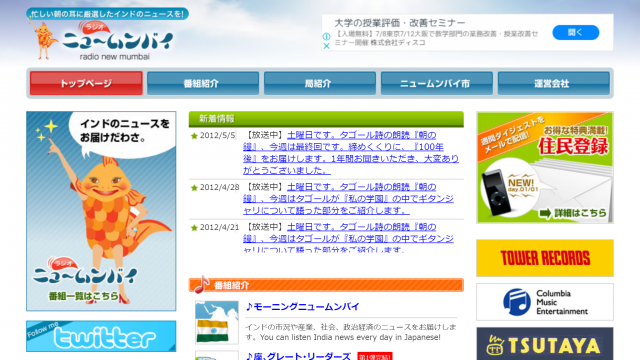
Task: Open the Columbia Music Entertainment banner
Action: pyautogui.click(x=545, y=302)
